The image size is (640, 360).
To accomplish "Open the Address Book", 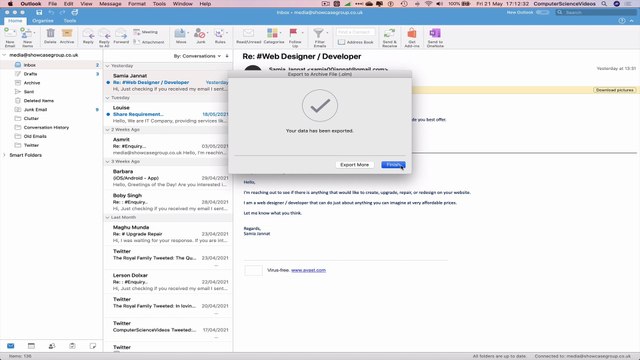I will 356,42.
